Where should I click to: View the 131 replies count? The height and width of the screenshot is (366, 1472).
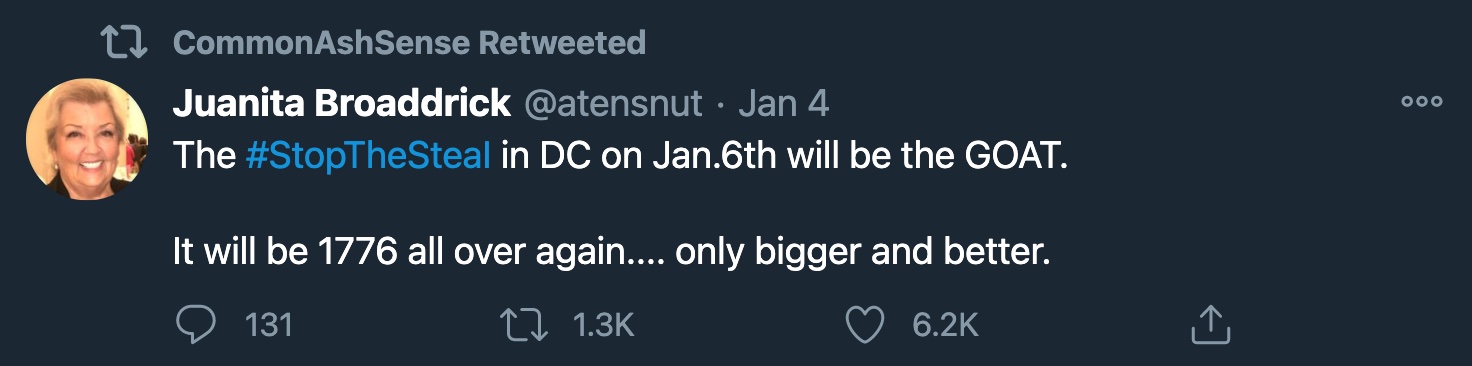pos(268,325)
